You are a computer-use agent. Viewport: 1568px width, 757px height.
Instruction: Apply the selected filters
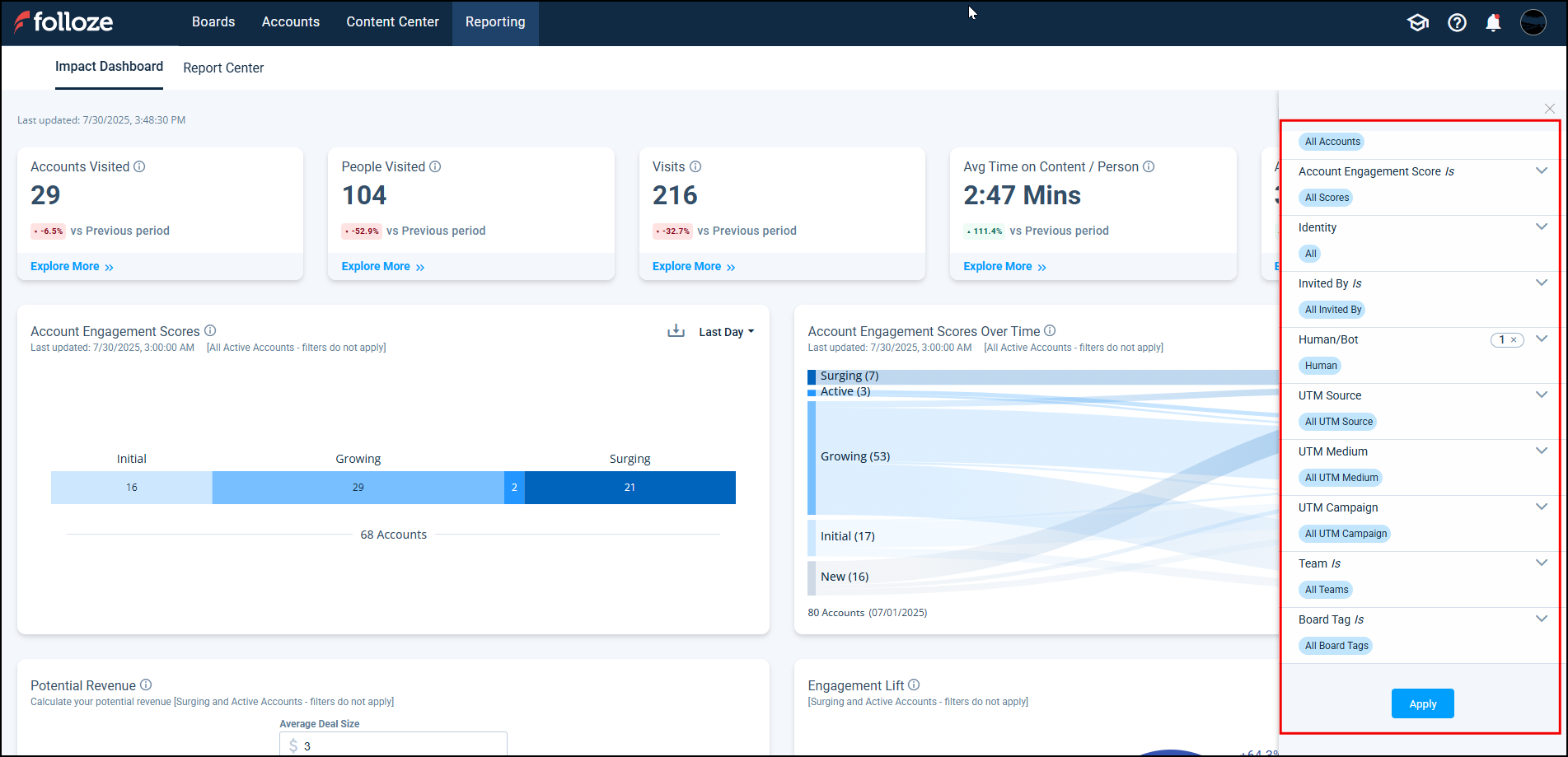coord(1422,703)
